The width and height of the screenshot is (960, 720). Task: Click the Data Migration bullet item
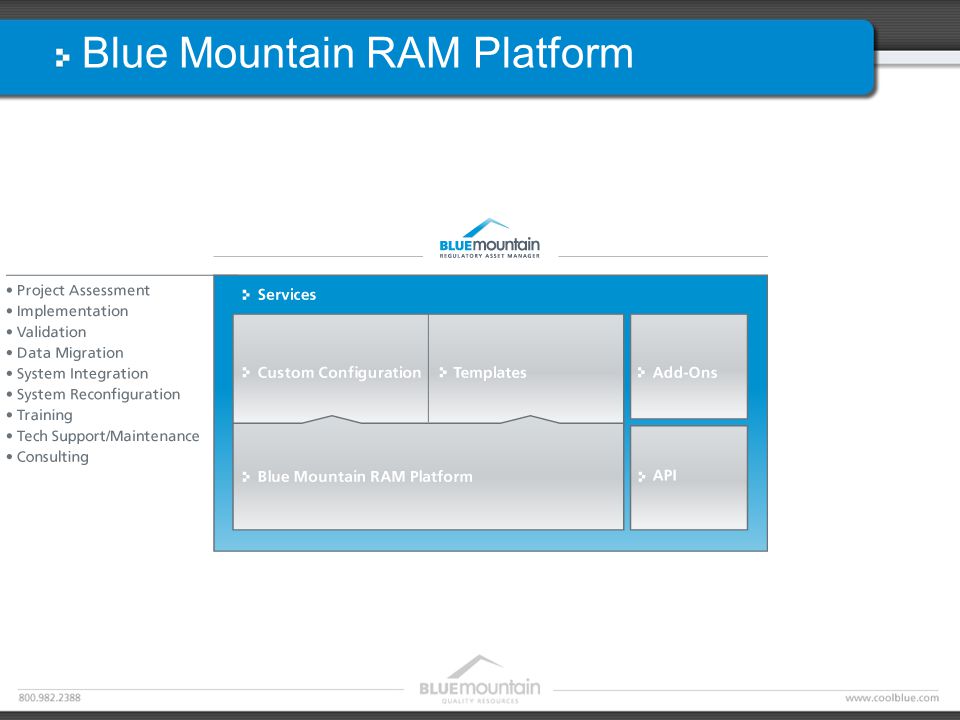coord(65,353)
